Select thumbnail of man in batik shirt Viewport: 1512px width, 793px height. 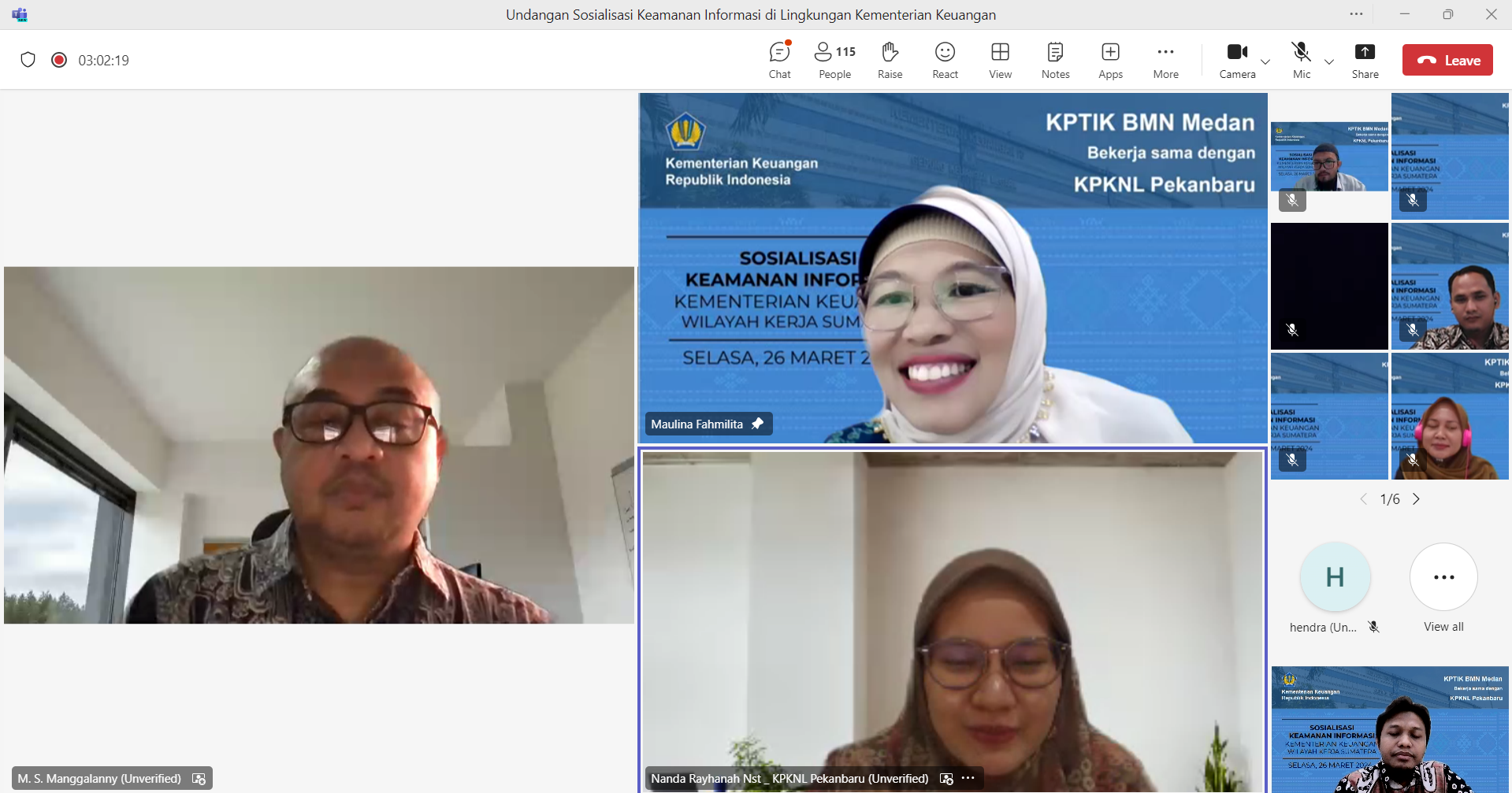pyautogui.click(x=1450, y=286)
